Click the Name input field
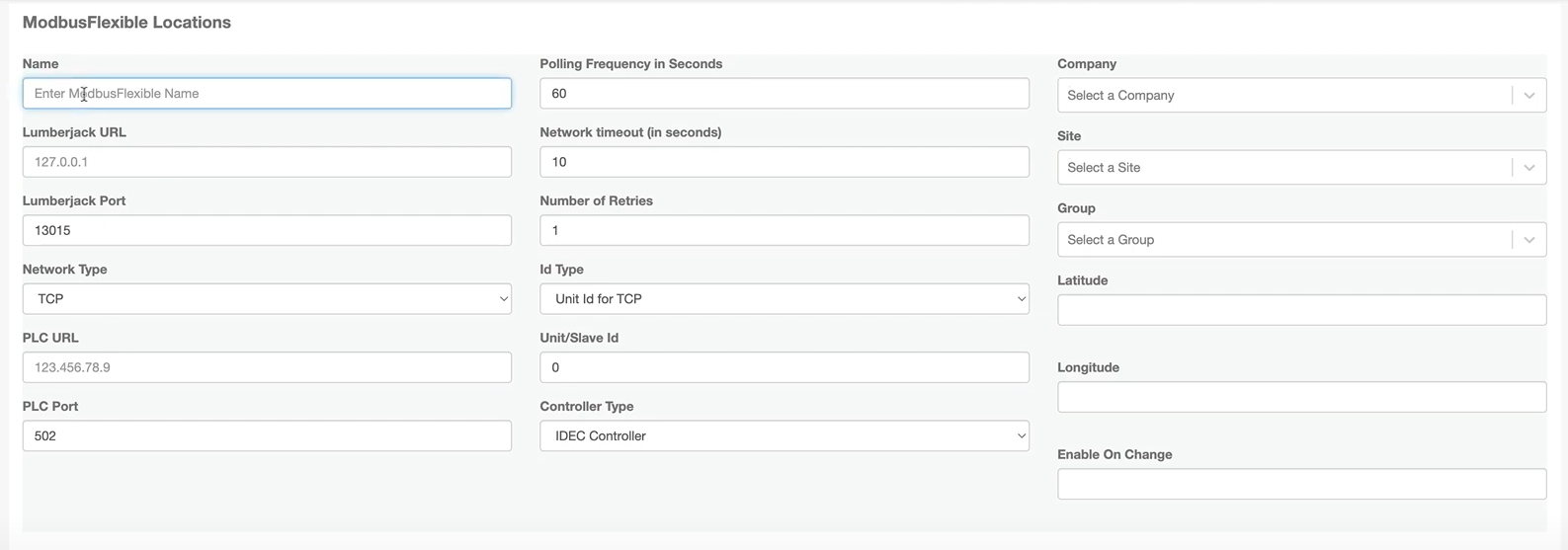This screenshot has height=550, width=1568. [267, 93]
